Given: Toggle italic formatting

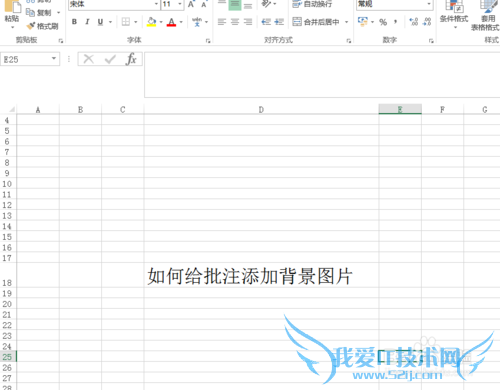Looking at the screenshot, I should [87, 22].
